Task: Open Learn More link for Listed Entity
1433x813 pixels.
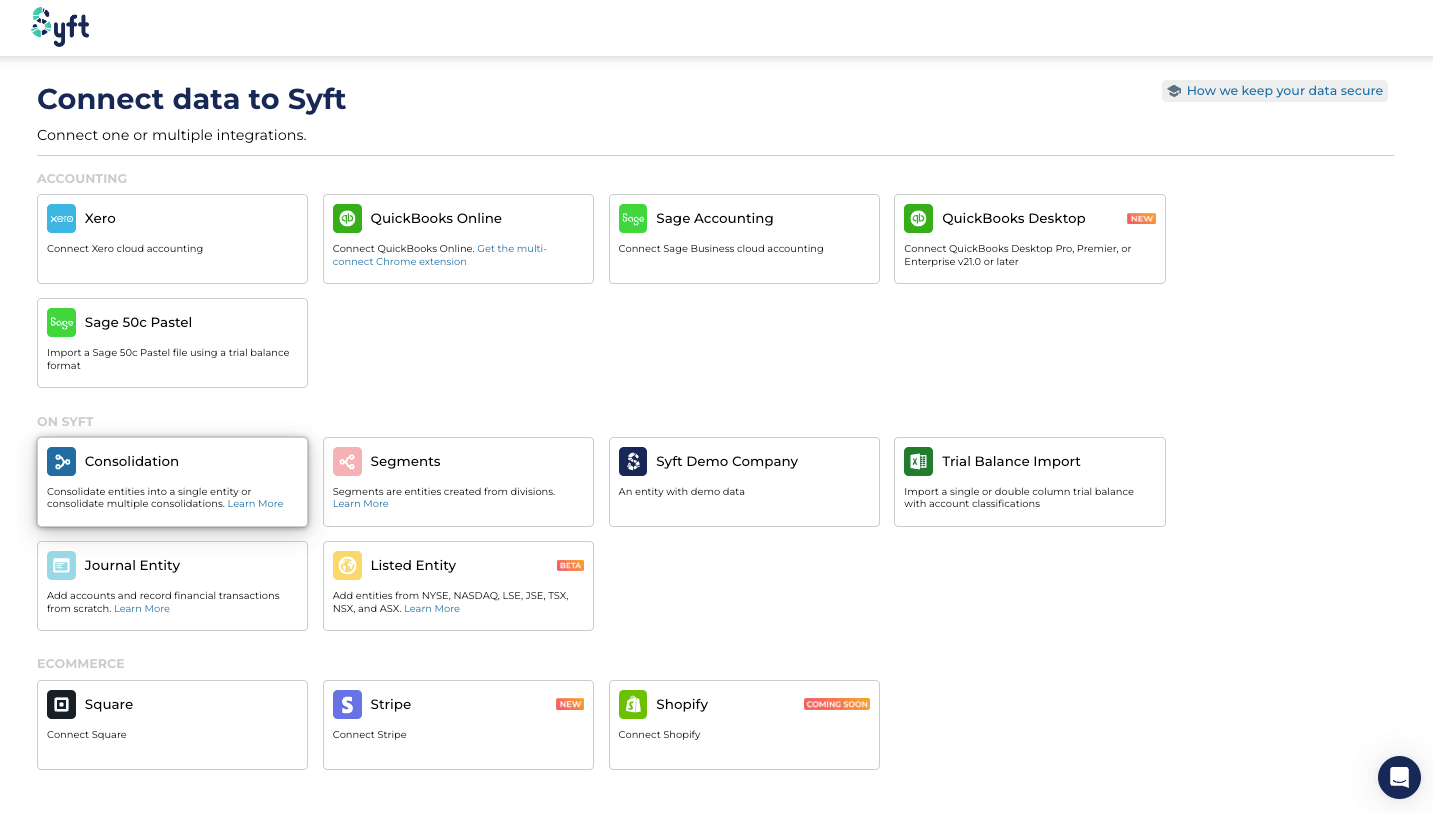Action: point(432,609)
